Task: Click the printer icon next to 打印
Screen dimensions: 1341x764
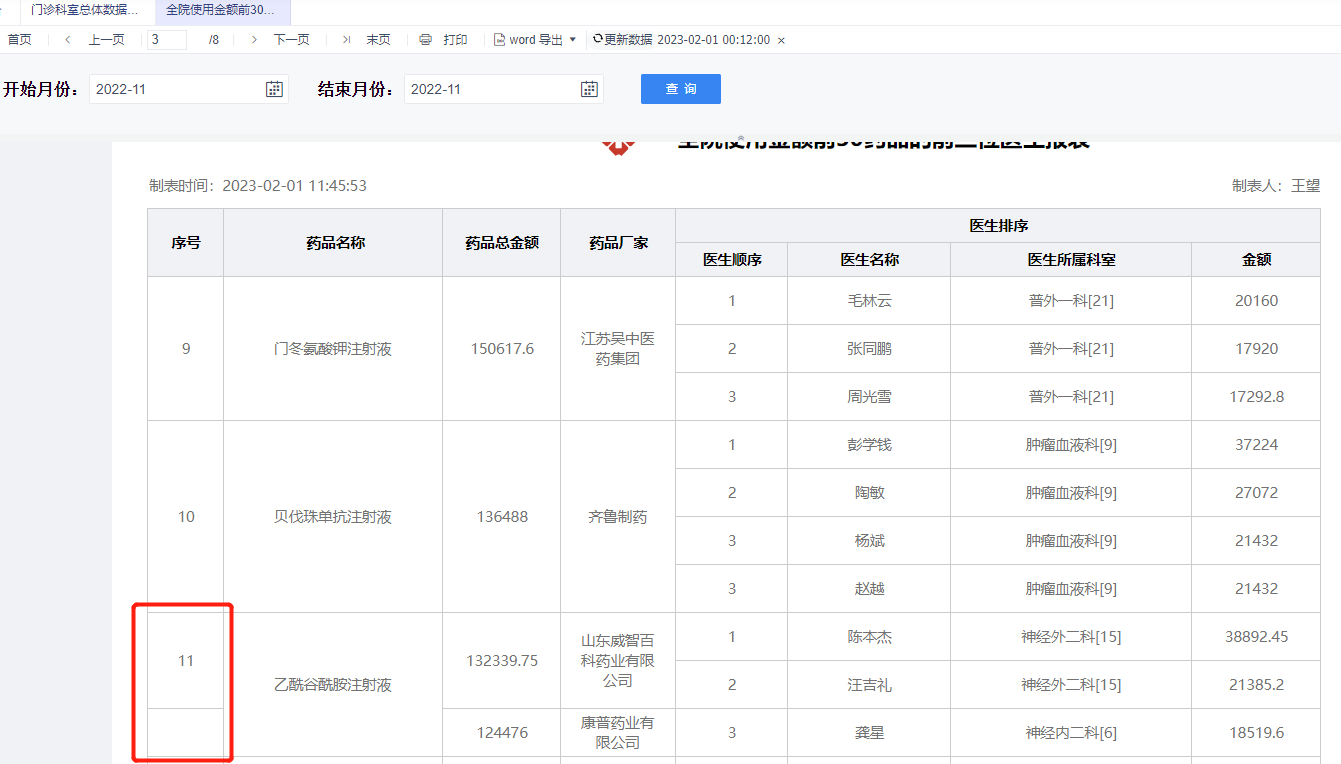Action: click(425, 40)
